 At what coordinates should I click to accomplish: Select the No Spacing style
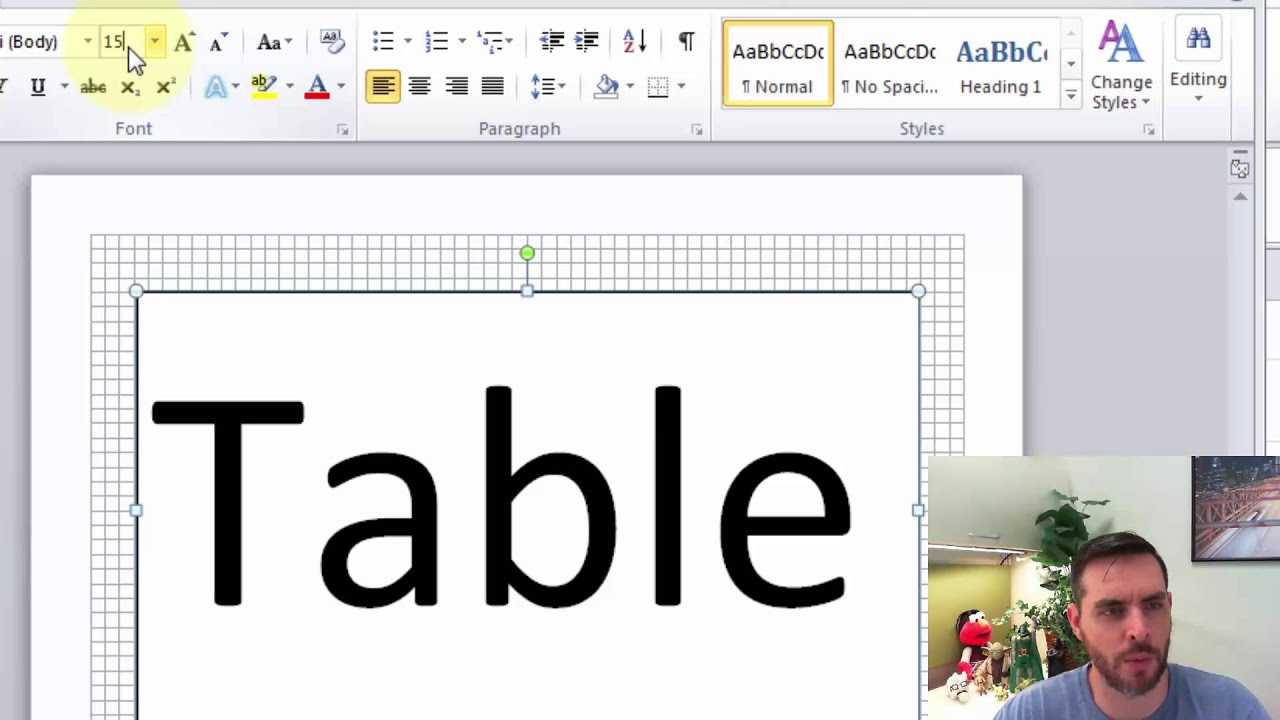click(888, 63)
